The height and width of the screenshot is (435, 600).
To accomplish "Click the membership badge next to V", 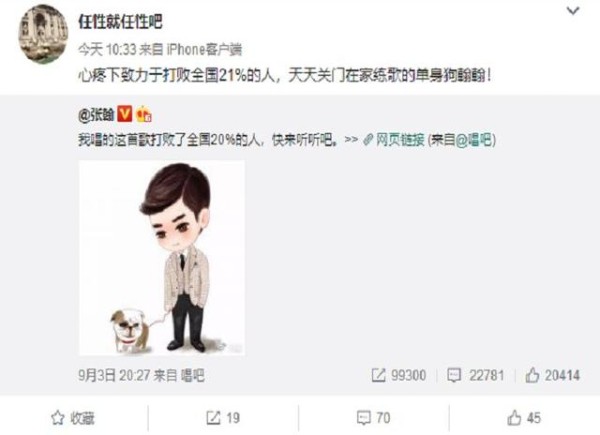I will (144, 114).
